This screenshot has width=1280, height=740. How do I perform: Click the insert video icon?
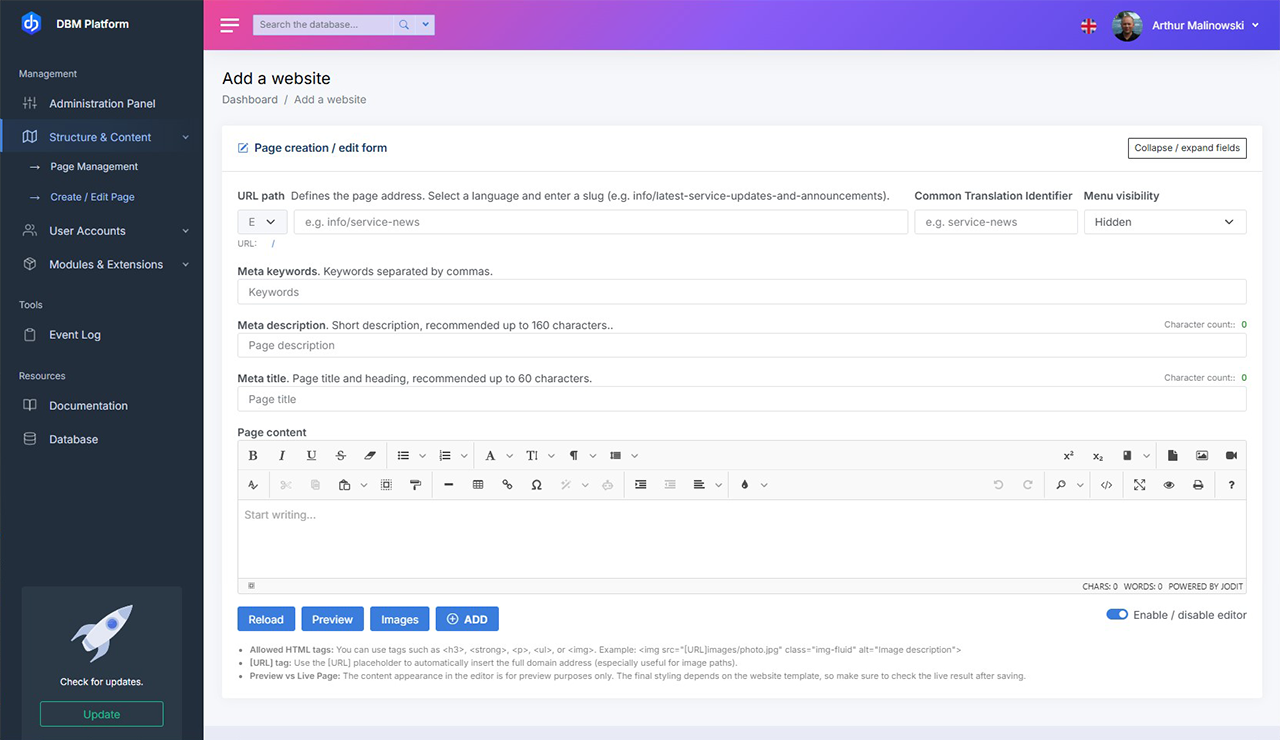pyautogui.click(x=1231, y=455)
